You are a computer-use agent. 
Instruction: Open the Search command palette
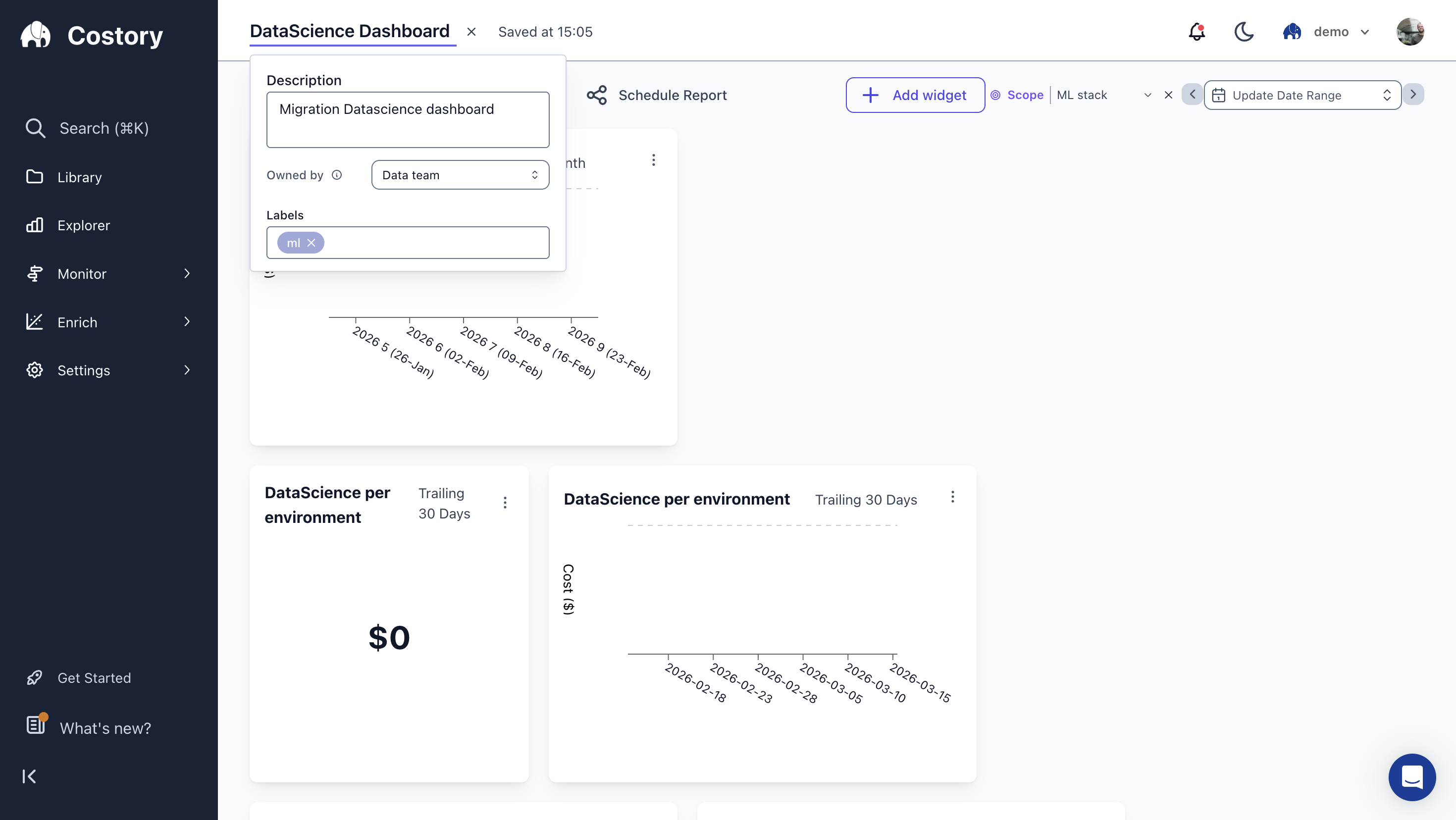(103, 128)
